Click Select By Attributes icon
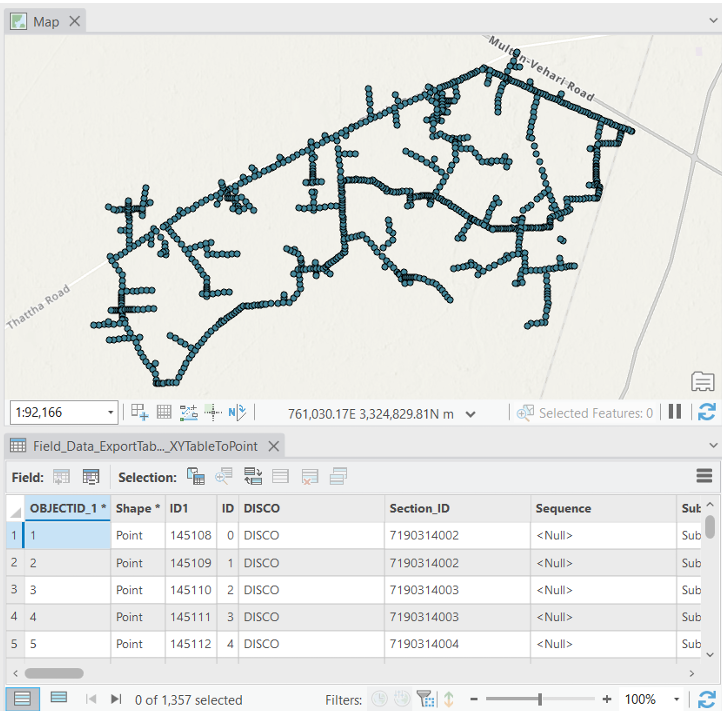This screenshot has width=722, height=711. pyautogui.click(x=196, y=476)
